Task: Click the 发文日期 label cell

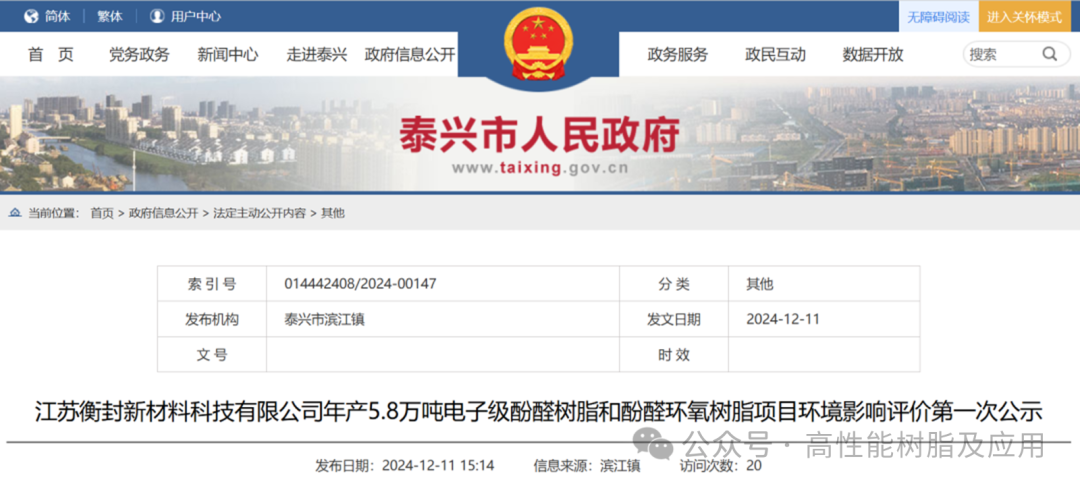Action: point(674,319)
